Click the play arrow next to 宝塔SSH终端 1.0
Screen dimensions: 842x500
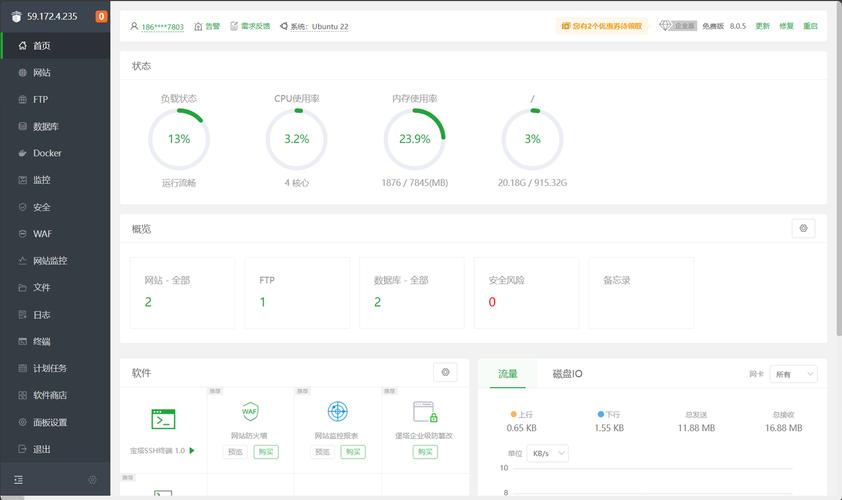coord(192,451)
